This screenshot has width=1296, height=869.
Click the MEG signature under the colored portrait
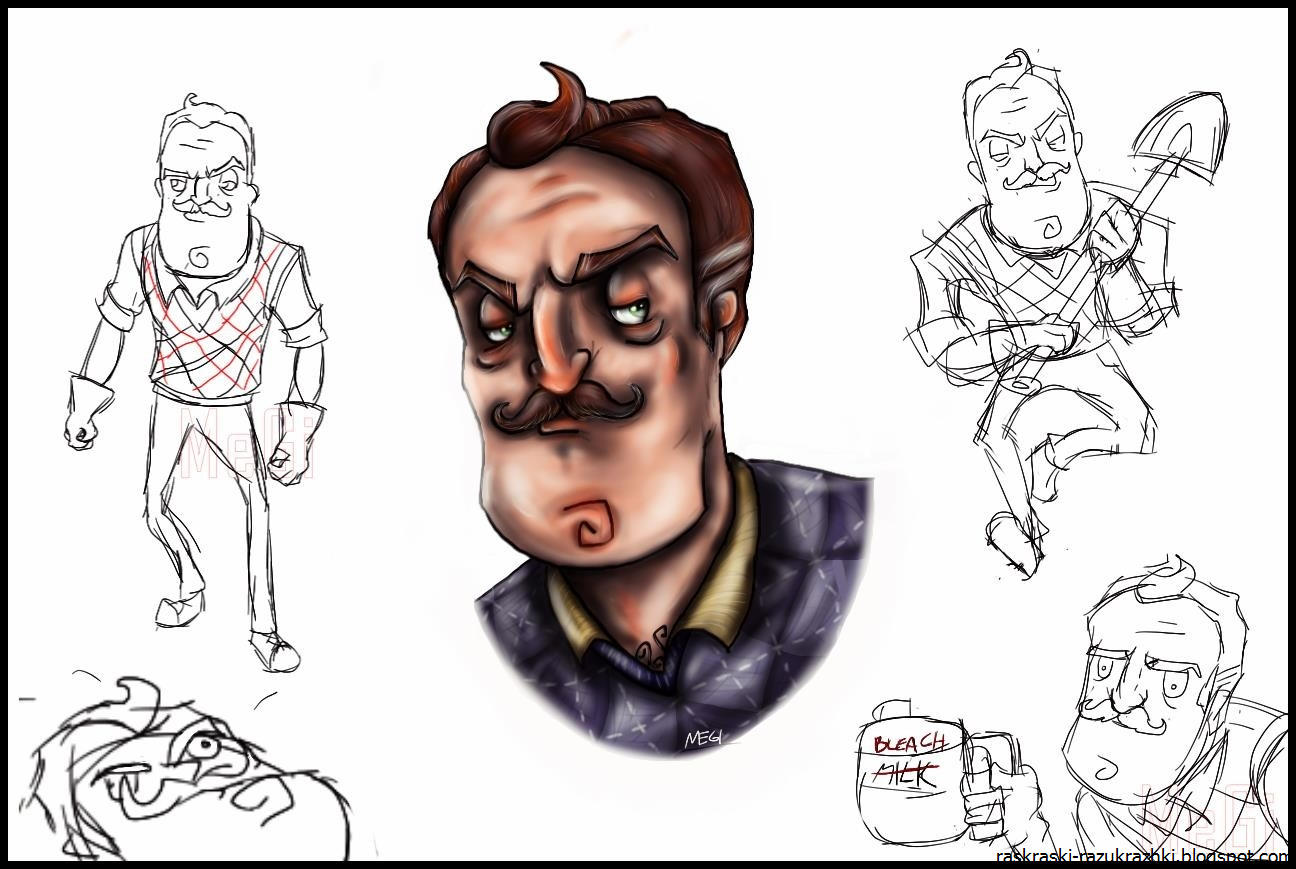(x=703, y=739)
